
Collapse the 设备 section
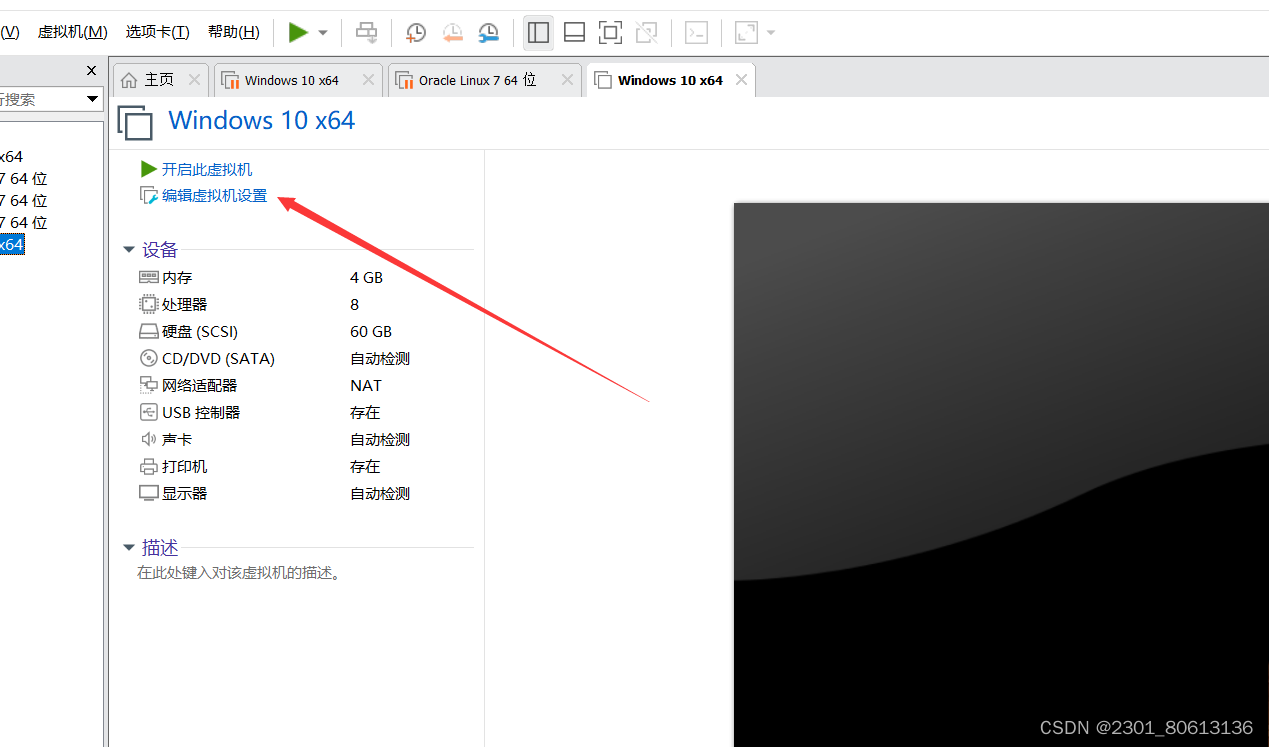pyautogui.click(x=129, y=250)
